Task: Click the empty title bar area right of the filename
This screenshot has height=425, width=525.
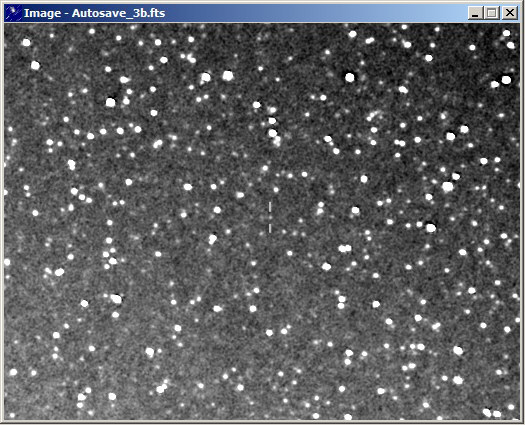Action: point(315,13)
